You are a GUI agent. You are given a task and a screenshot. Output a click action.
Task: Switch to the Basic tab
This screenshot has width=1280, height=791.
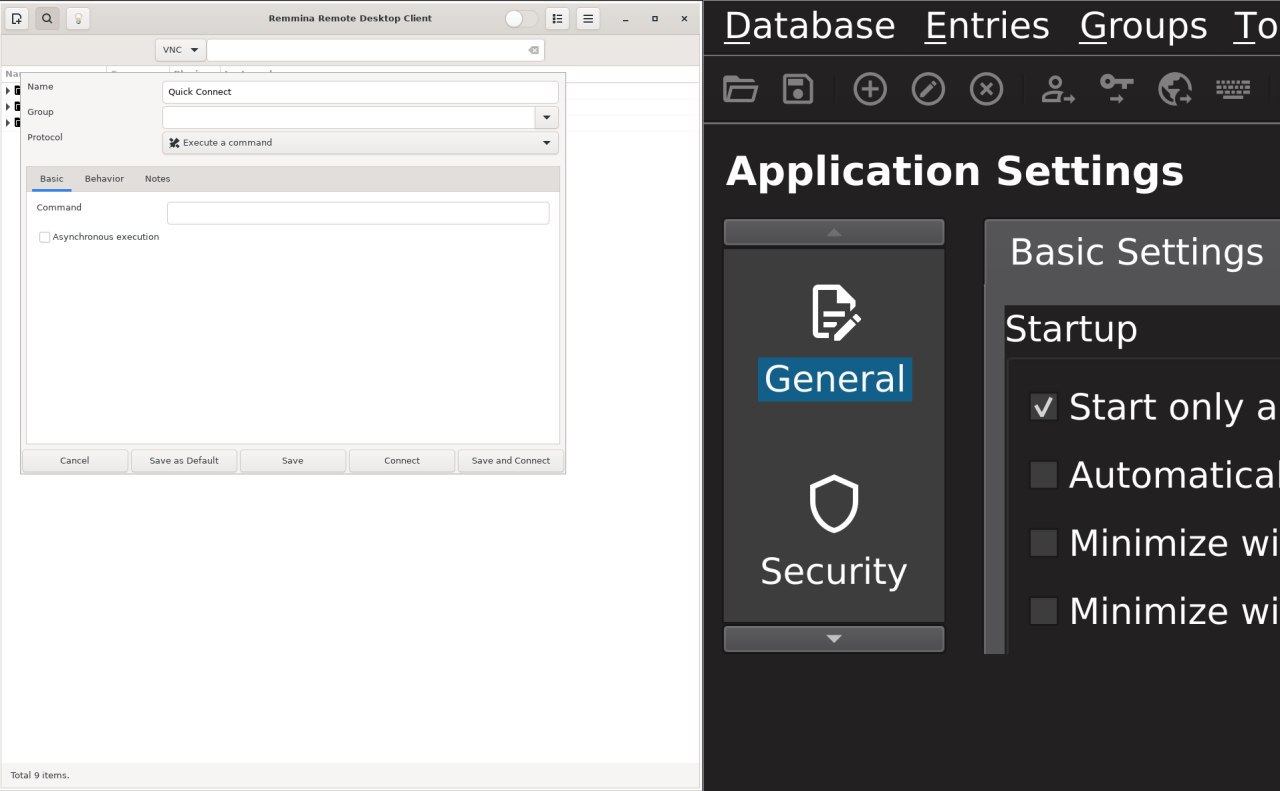point(51,179)
